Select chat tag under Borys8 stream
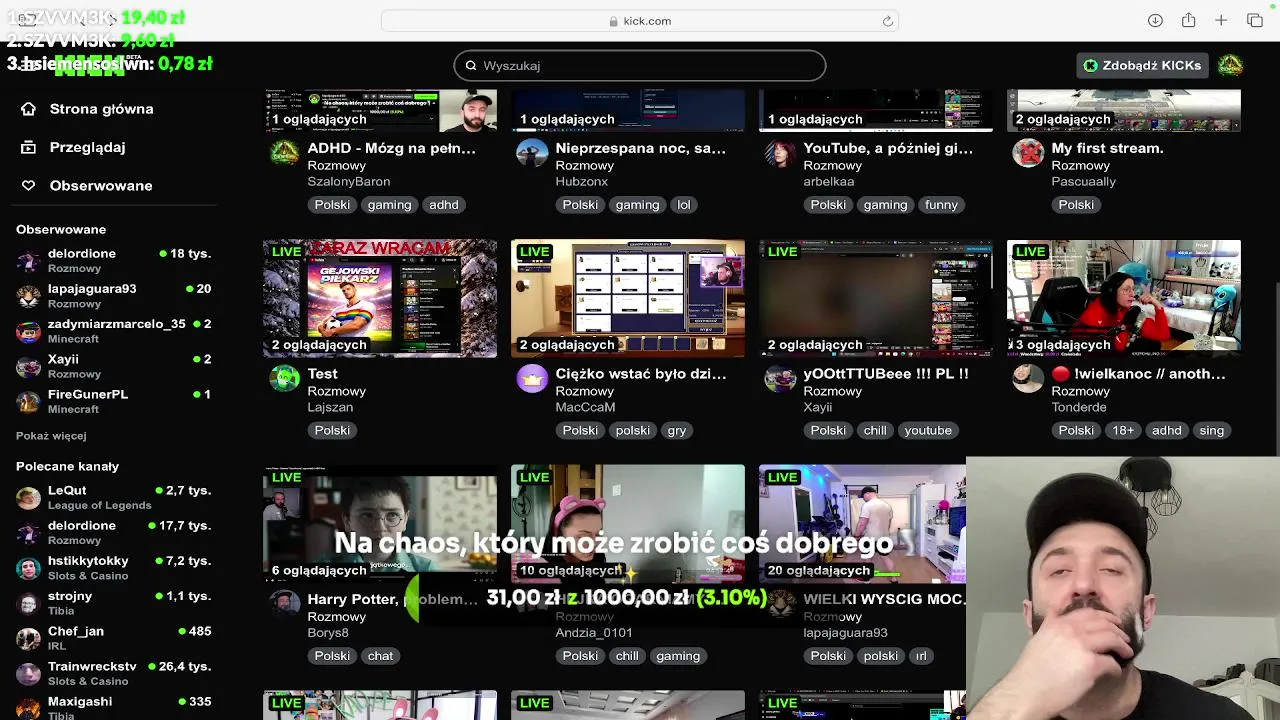Viewport: 1280px width, 720px height. pyautogui.click(x=380, y=656)
